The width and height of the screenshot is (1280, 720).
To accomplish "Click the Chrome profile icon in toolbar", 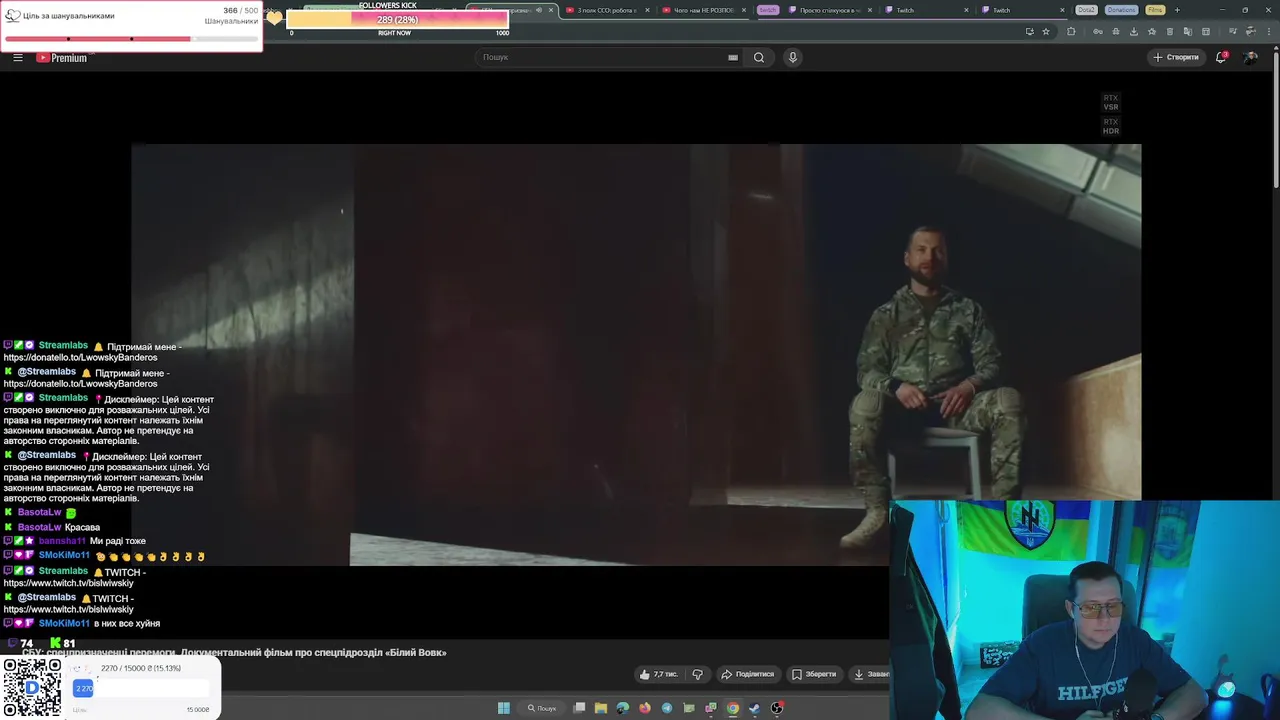I will coord(1251,31).
